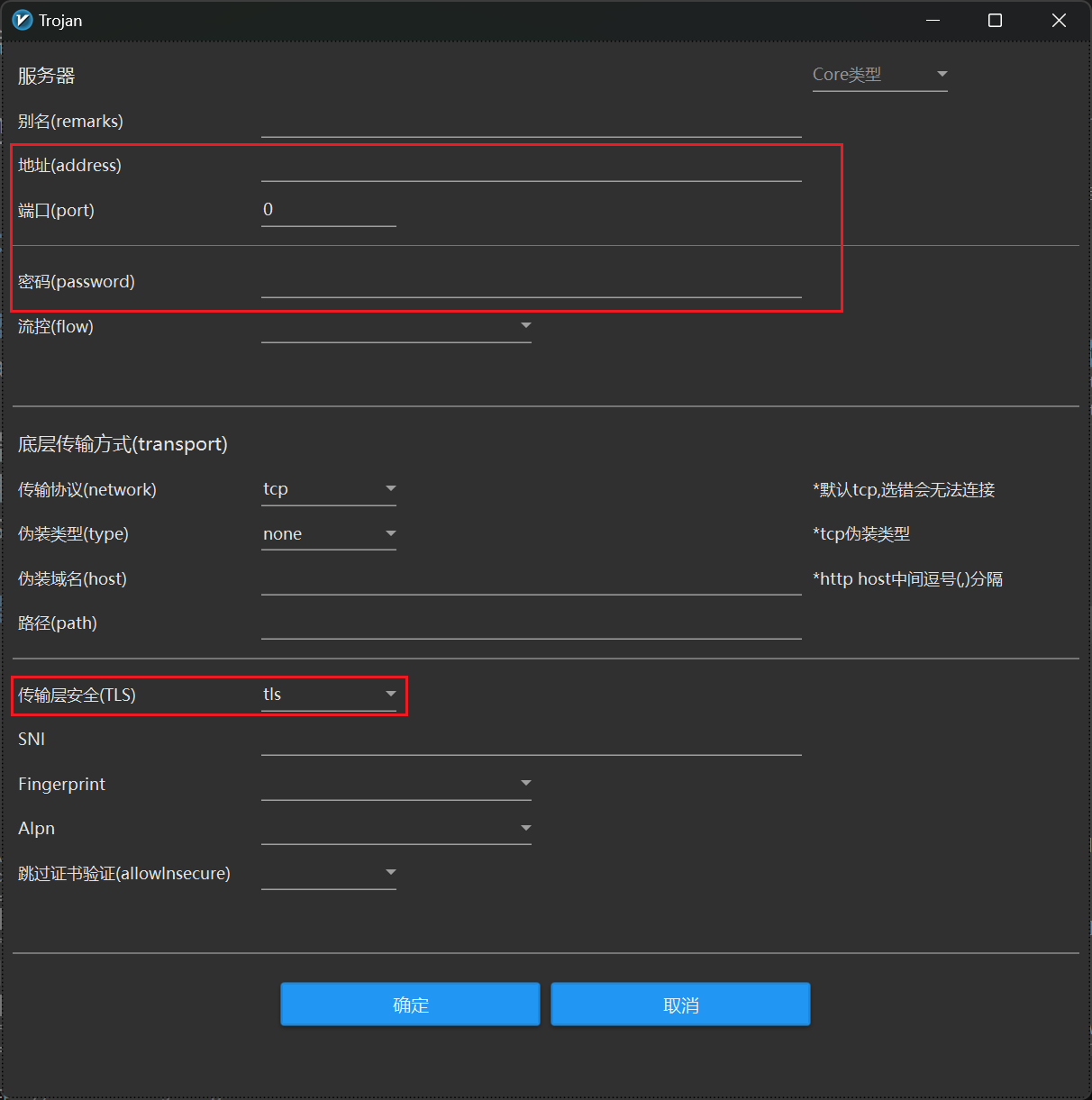This screenshot has height=1100, width=1092.
Task: Click the 伪装域名(host) input field
Action: click(x=531, y=578)
